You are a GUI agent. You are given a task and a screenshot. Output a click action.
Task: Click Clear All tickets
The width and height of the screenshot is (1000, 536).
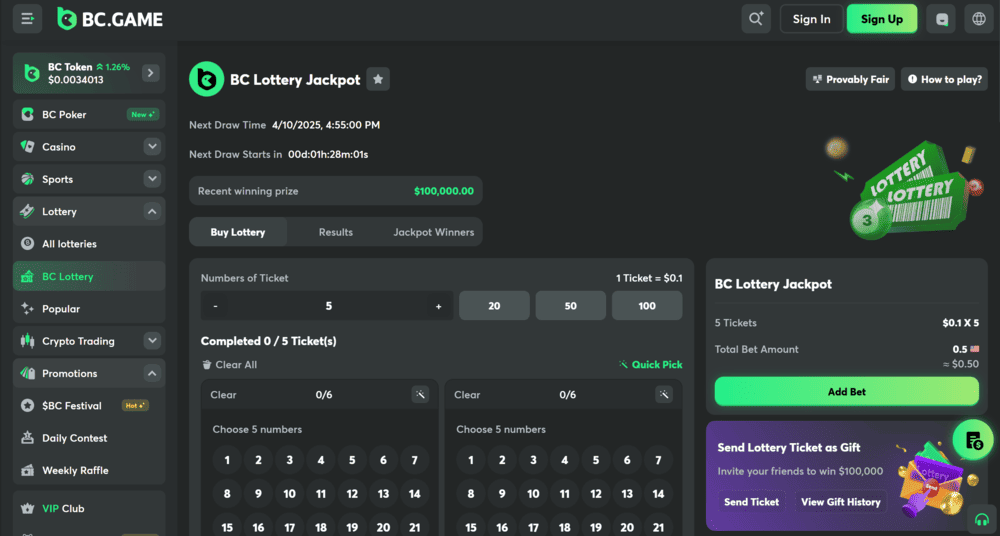230,364
